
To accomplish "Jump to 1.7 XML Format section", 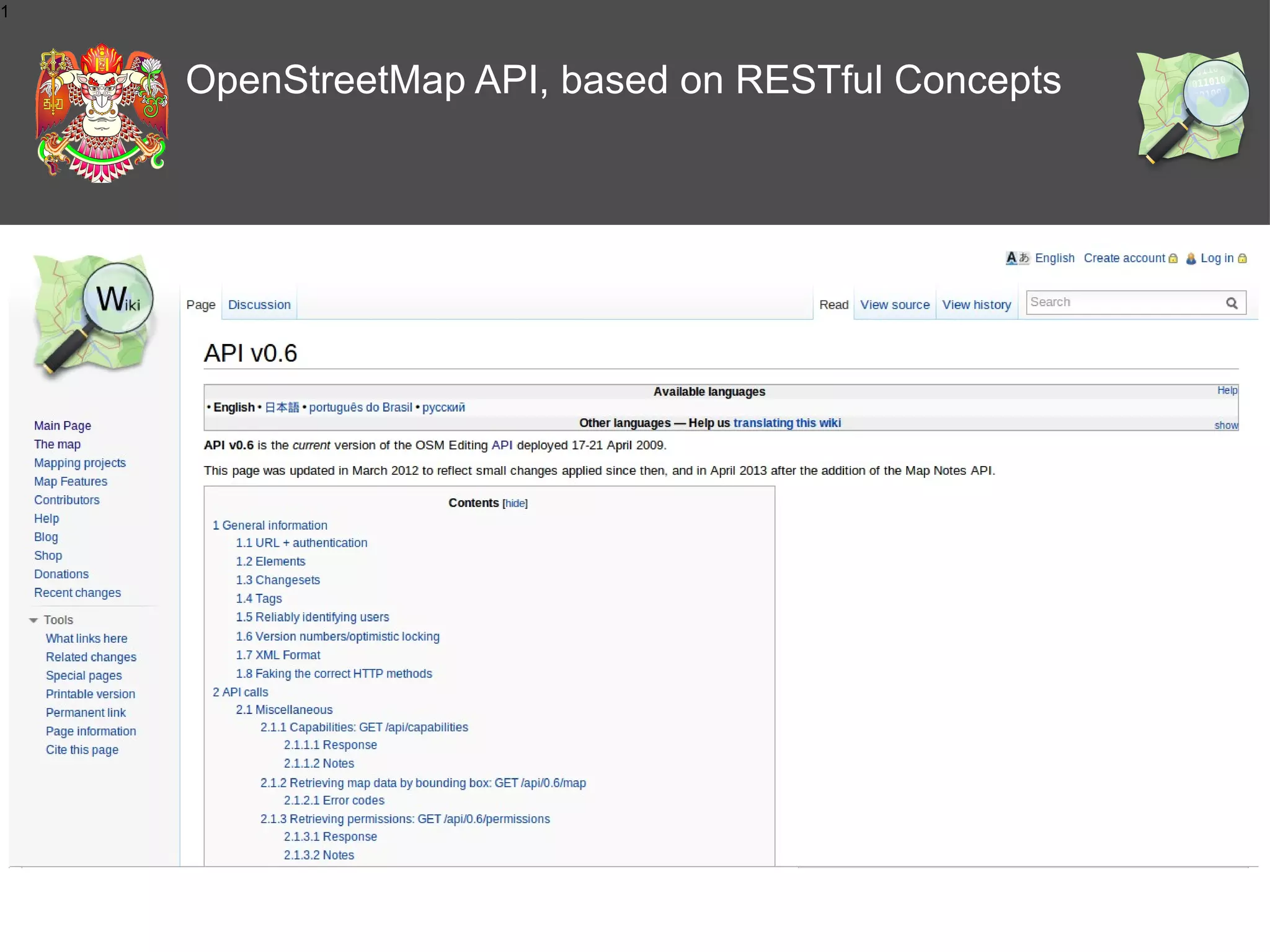I will (278, 655).
